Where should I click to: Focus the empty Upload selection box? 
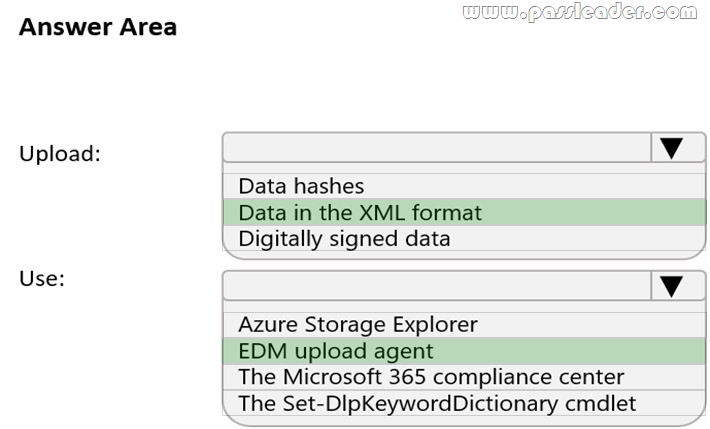tap(437, 148)
